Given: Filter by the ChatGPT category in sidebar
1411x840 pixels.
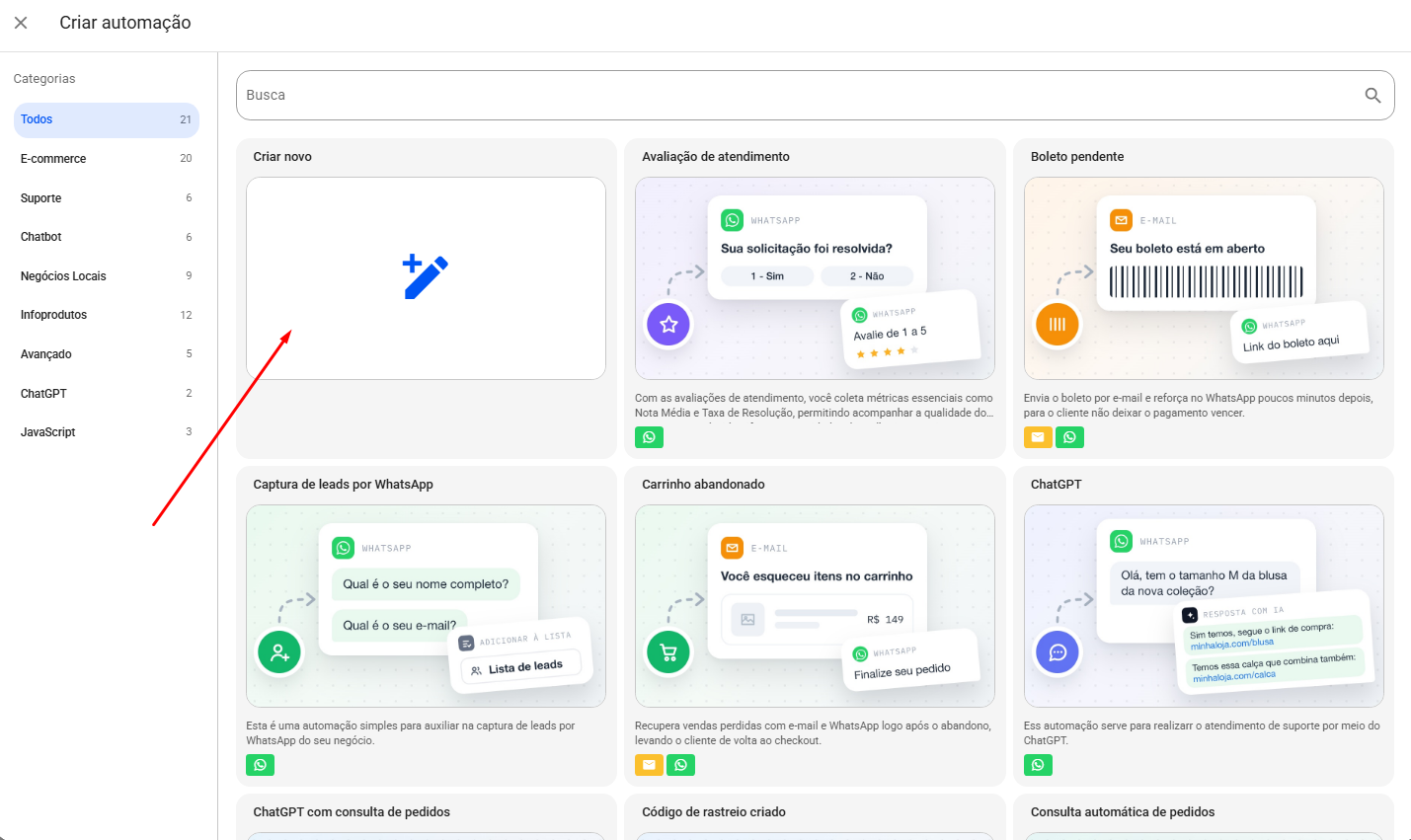Looking at the screenshot, I should pos(107,394).
